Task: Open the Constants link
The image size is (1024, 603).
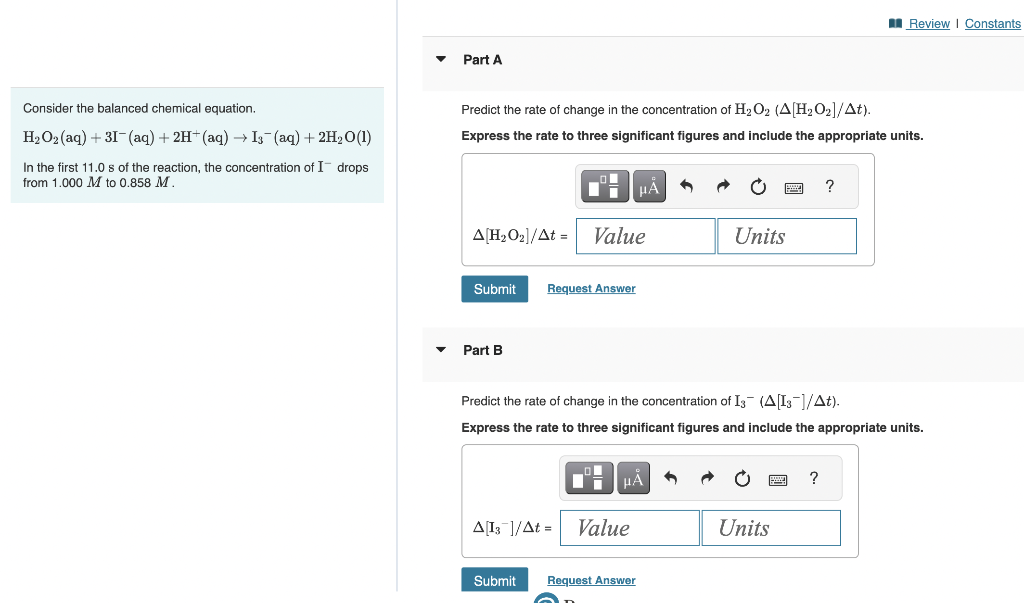Action: point(992,23)
